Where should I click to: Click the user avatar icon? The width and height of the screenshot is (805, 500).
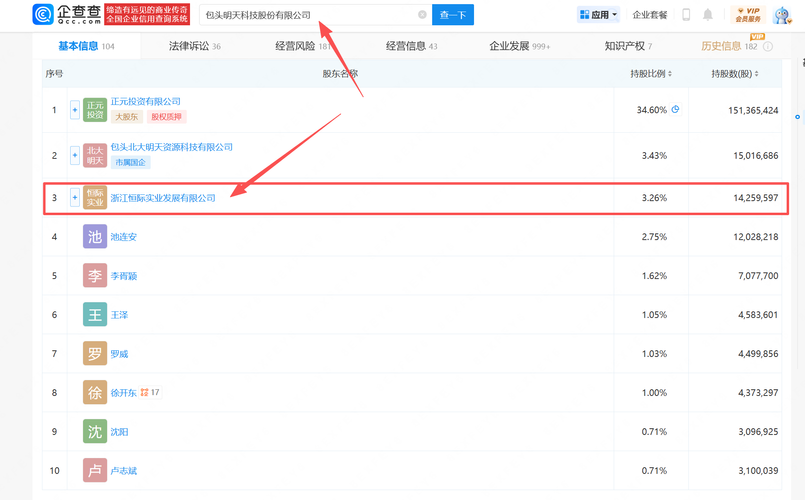coord(782,15)
